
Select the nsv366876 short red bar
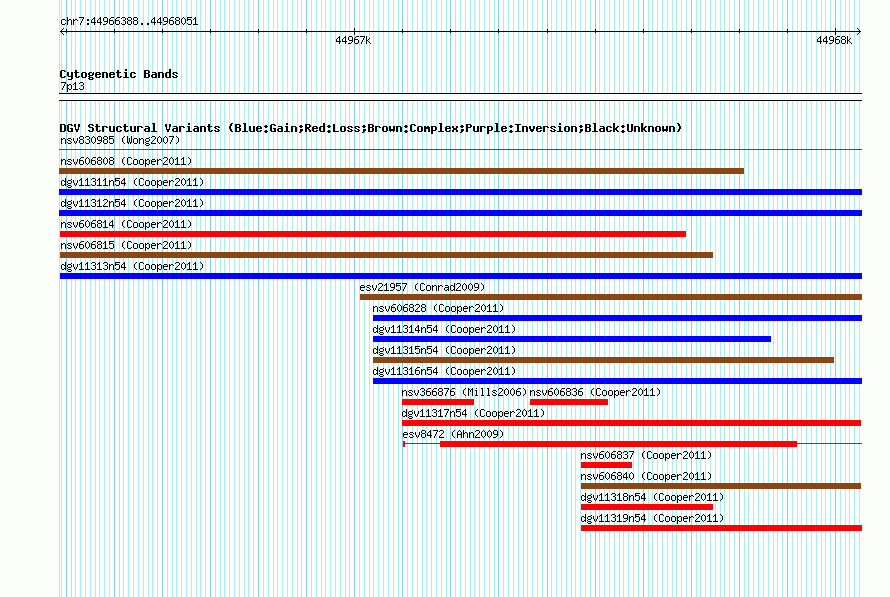click(x=438, y=402)
